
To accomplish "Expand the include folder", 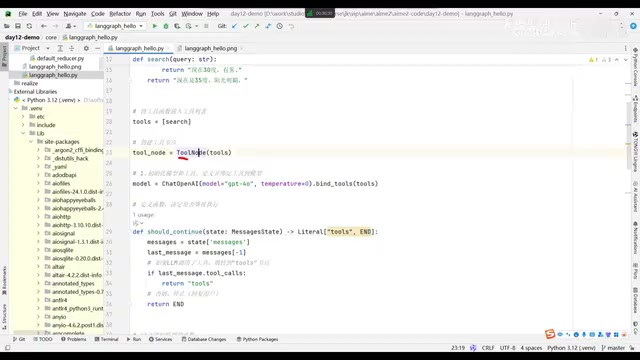I will [x=23, y=125].
